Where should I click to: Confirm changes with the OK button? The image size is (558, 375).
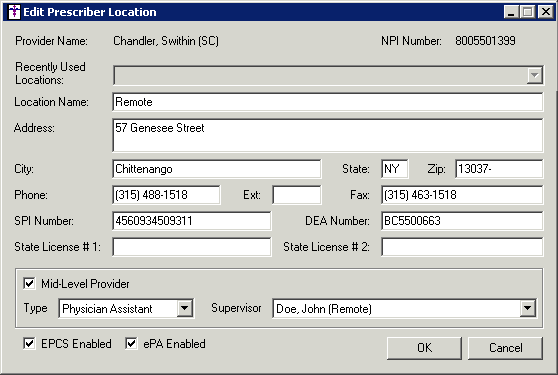[x=424, y=348]
